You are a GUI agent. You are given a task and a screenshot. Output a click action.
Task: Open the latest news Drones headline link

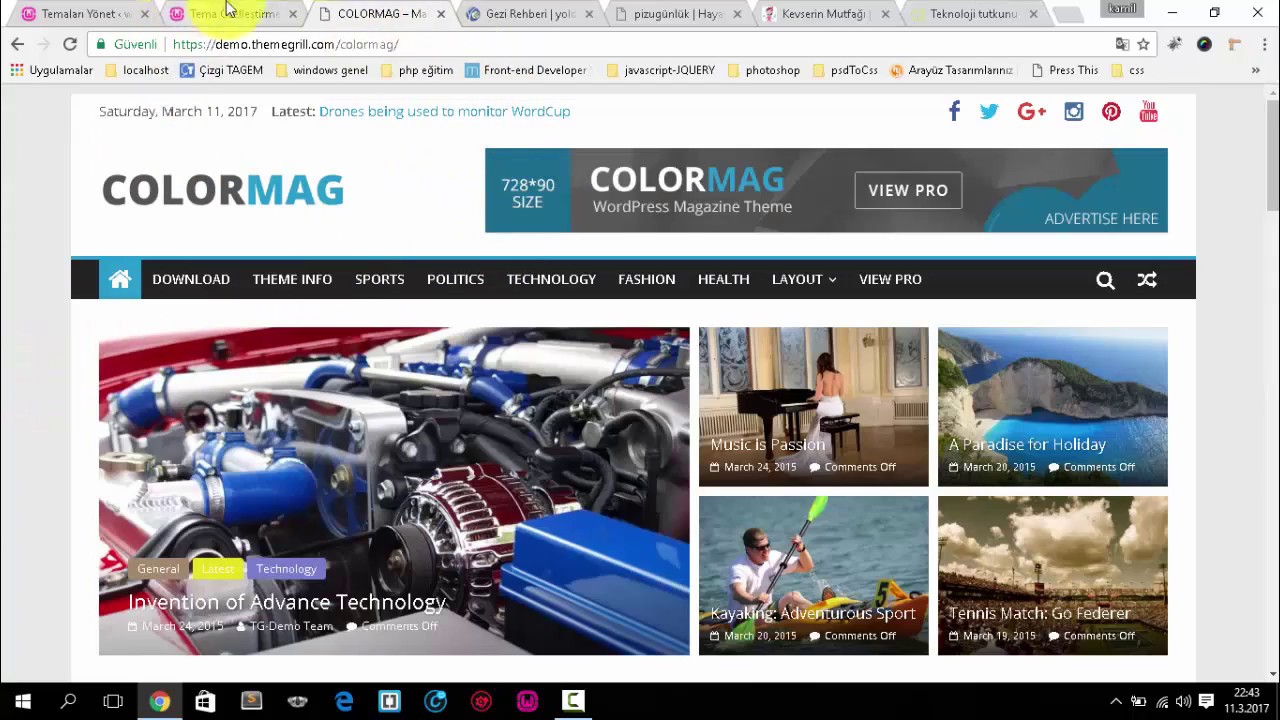tap(444, 111)
